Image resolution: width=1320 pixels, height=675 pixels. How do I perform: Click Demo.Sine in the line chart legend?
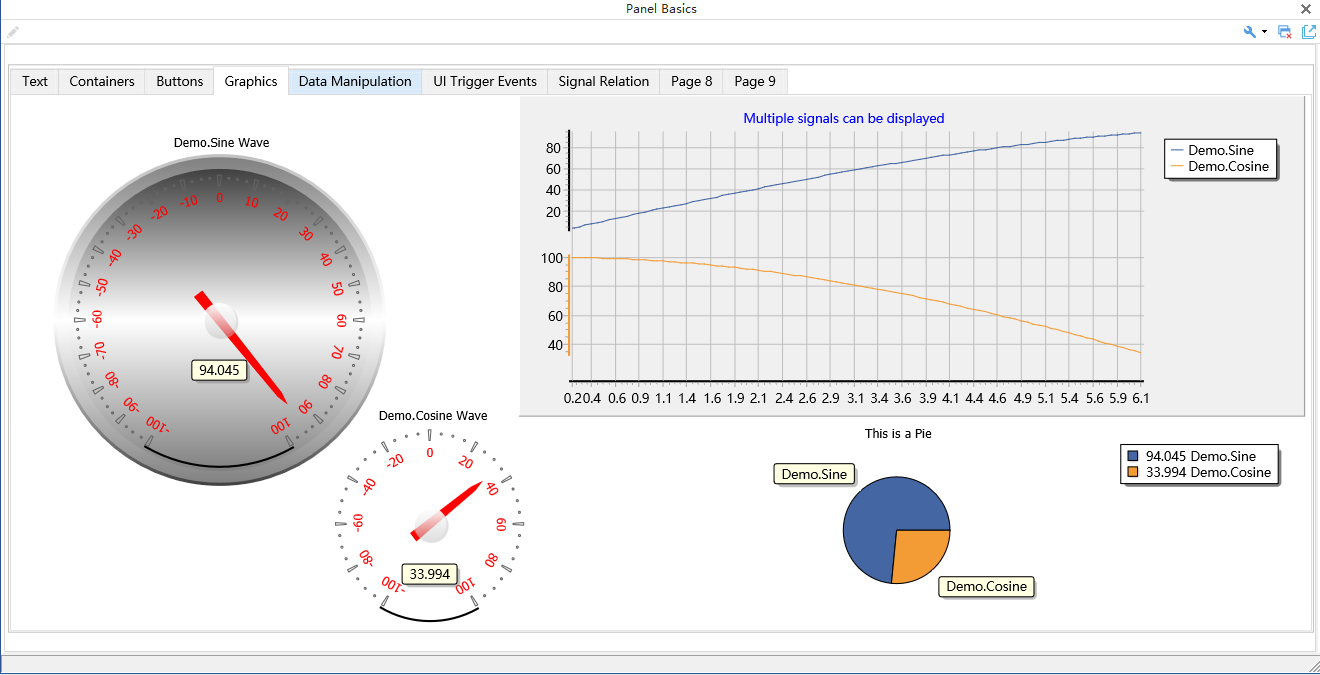[x=1220, y=150]
